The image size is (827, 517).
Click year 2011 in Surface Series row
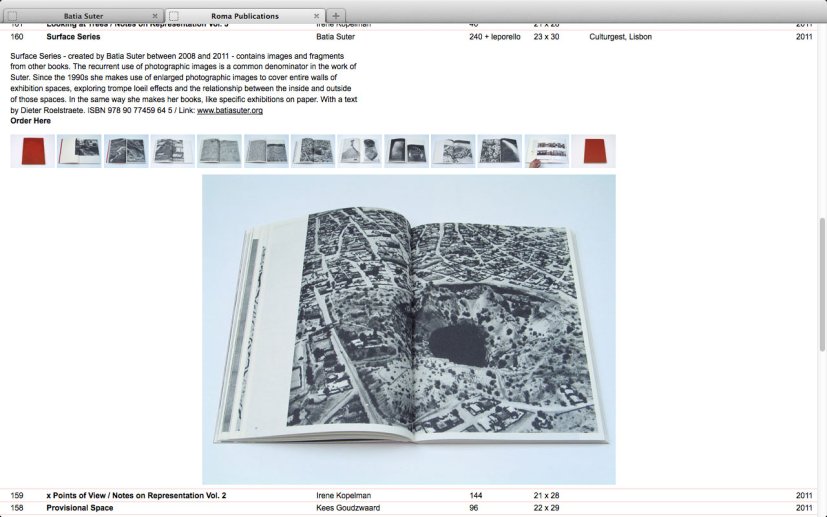[804, 37]
